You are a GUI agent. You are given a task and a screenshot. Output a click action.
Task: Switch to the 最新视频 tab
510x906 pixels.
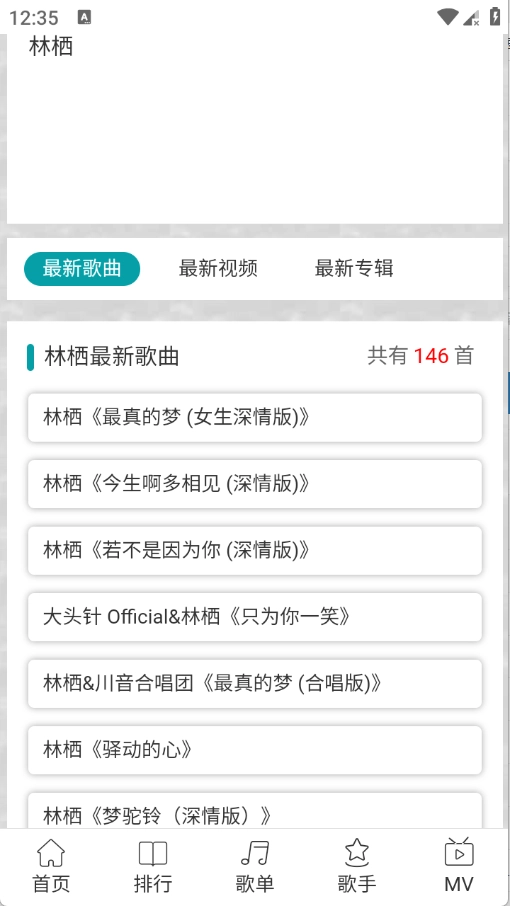click(218, 269)
